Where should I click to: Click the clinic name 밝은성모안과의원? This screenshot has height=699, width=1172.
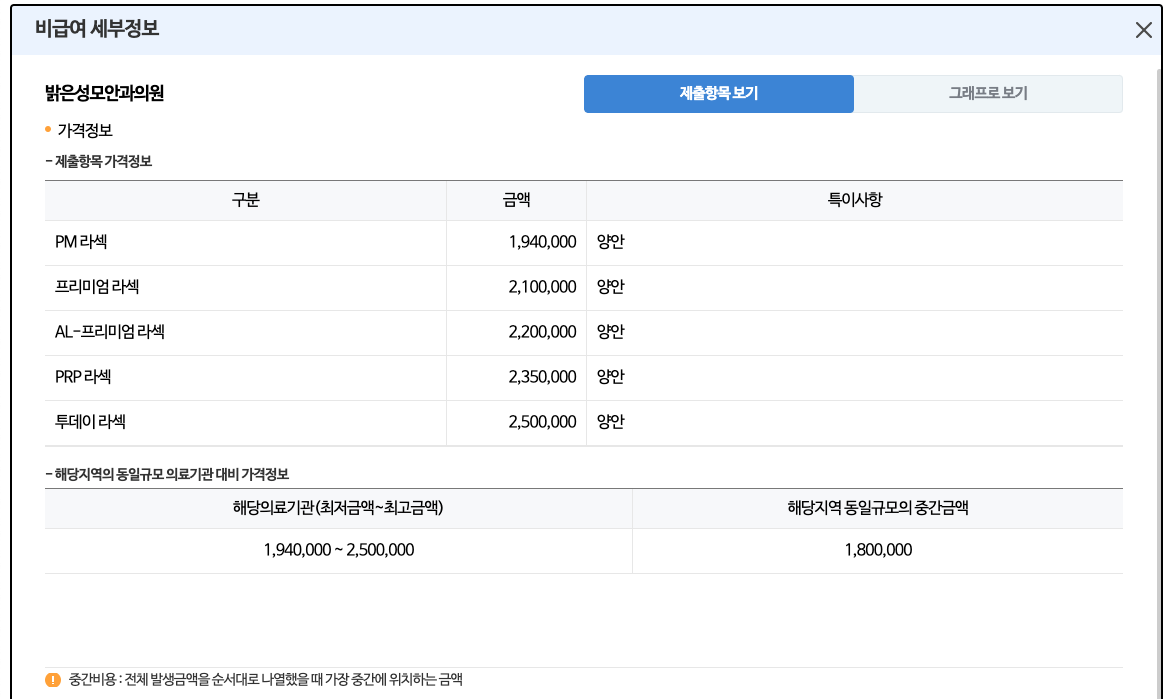point(104,93)
